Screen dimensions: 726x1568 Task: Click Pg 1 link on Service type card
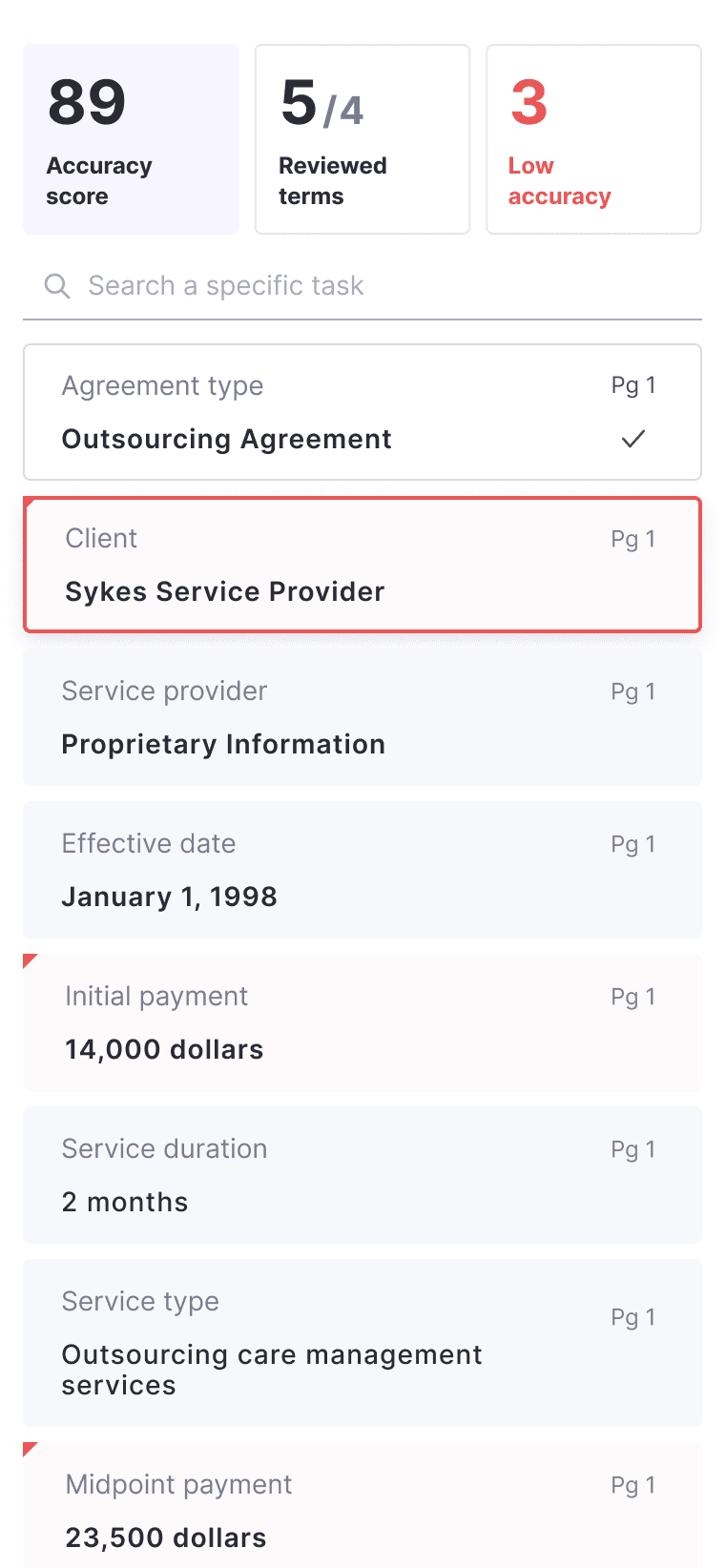click(x=633, y=1317)
